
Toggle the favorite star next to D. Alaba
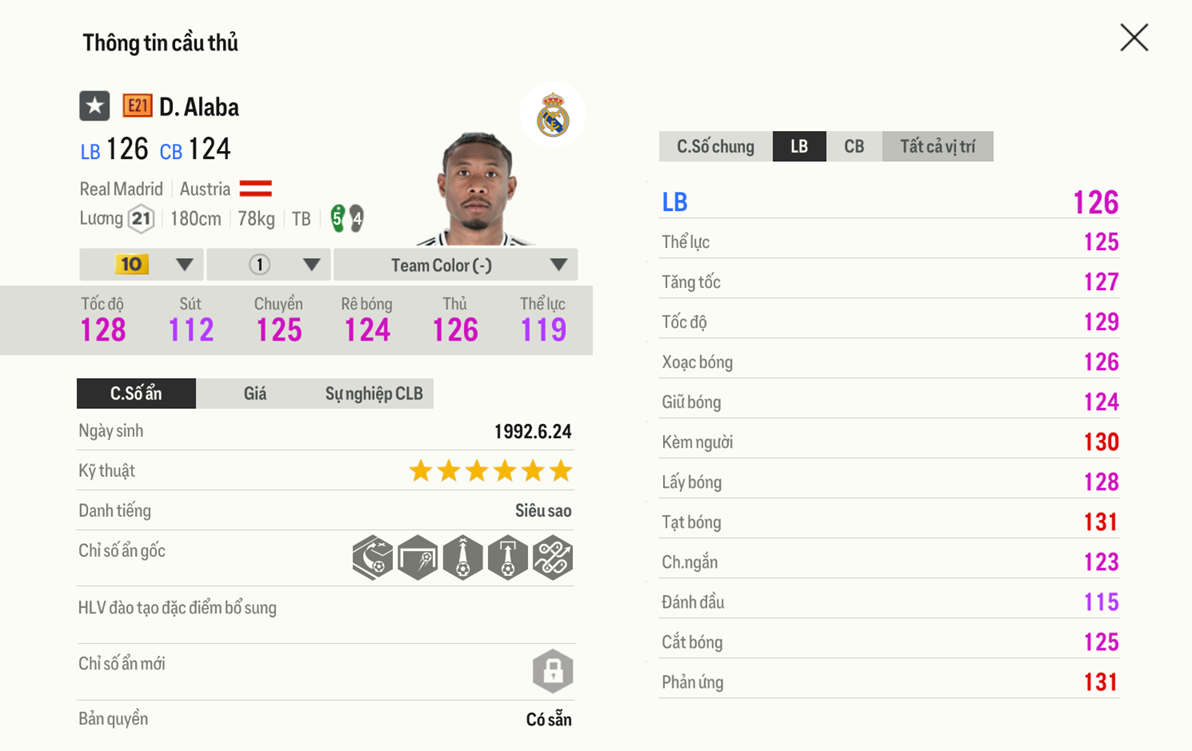pos(95,106)
